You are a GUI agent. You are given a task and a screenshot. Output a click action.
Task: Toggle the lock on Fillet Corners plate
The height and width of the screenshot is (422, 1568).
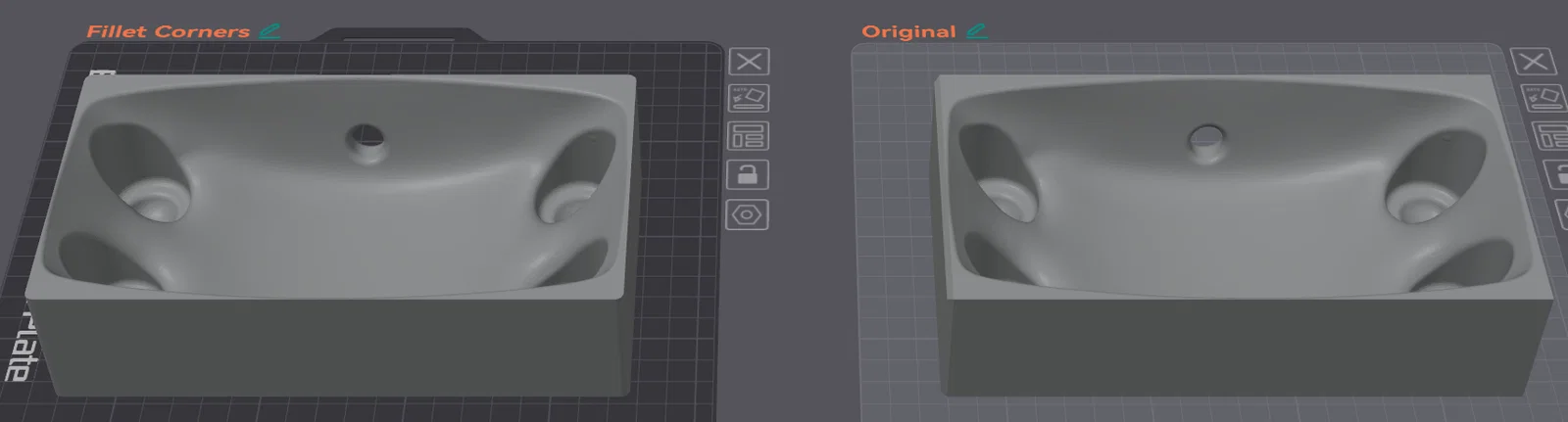[747, 175]
